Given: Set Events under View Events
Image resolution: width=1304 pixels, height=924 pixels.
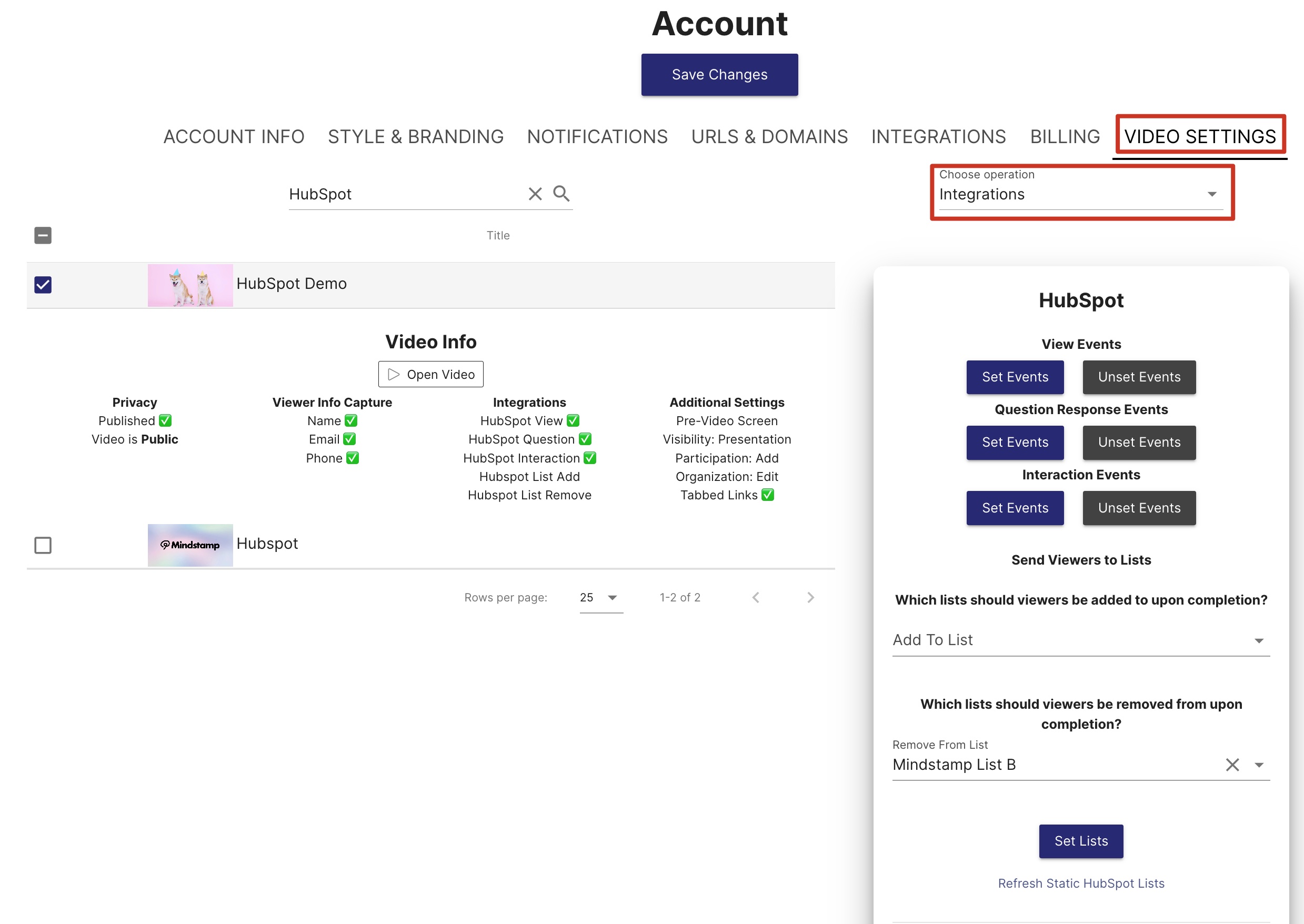Looking at the screenshot, I should [x=1015, y=377].
